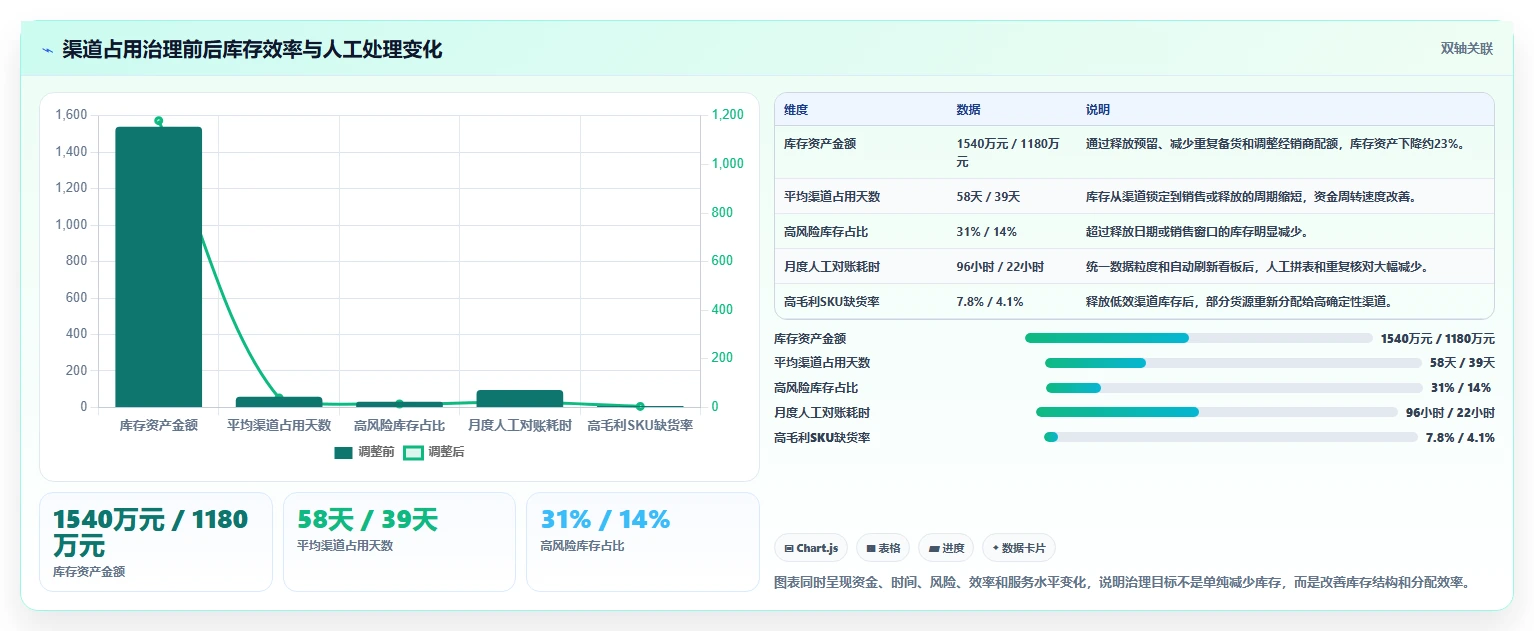
Task: Click the footer note starting 图表同时呈现
Action: pos(1123,583)
